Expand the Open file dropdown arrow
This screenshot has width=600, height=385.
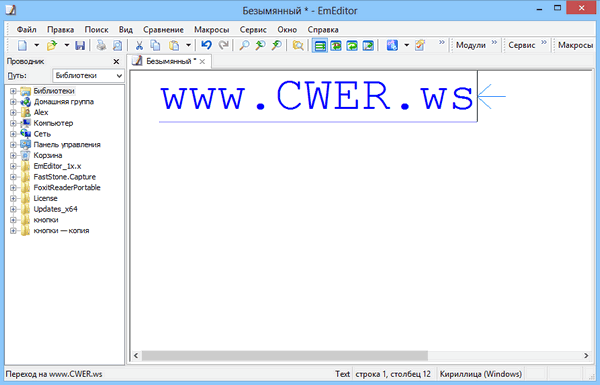pos(67,46)
